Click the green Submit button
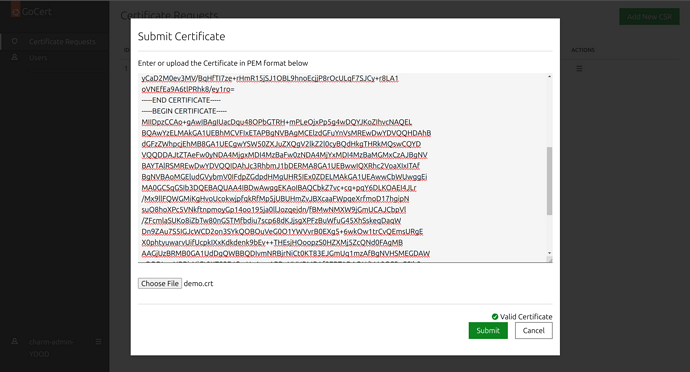690x372 pixels. coord(488,331)
